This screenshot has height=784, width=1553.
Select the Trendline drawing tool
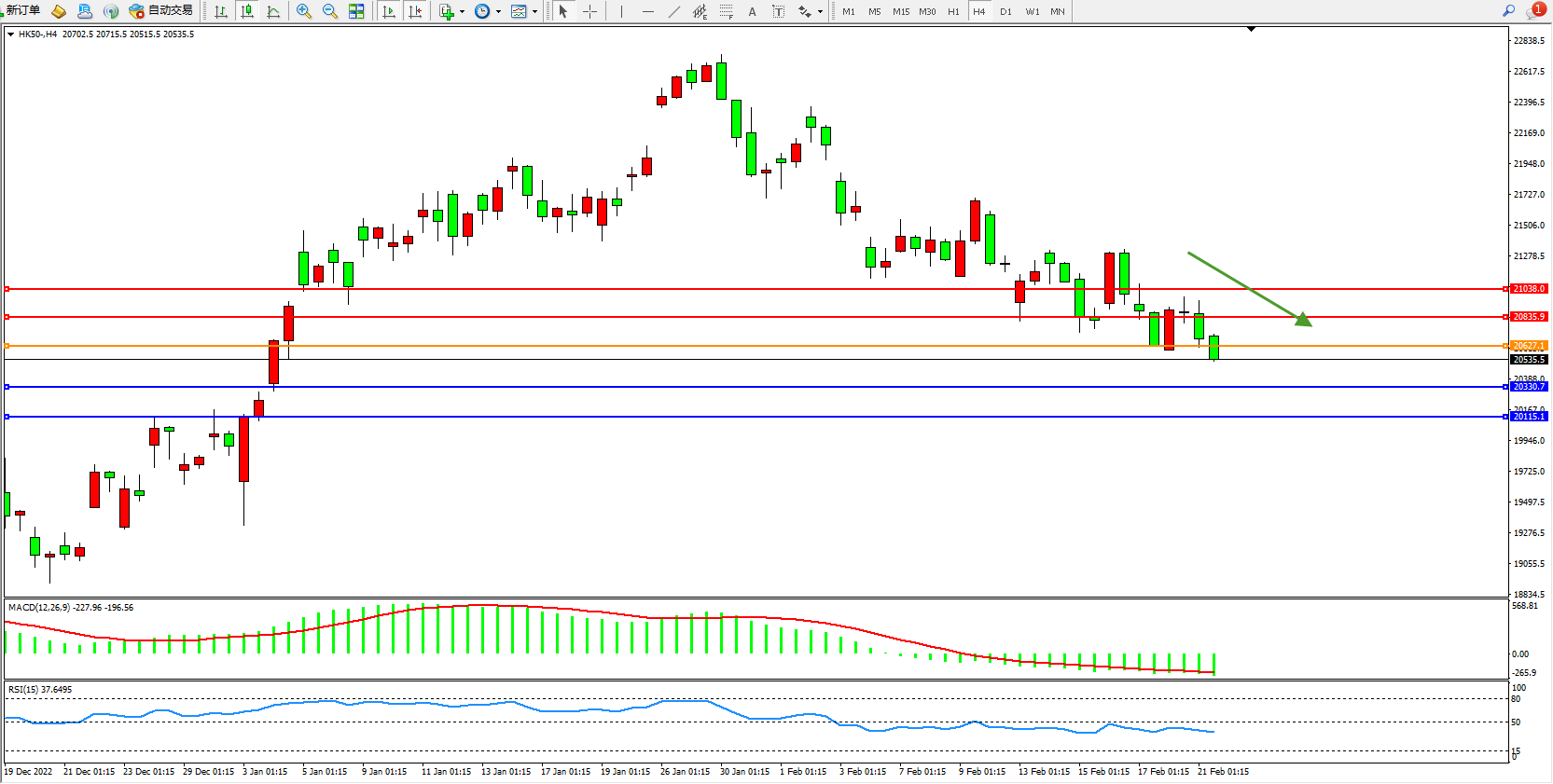tap(673, 11)
